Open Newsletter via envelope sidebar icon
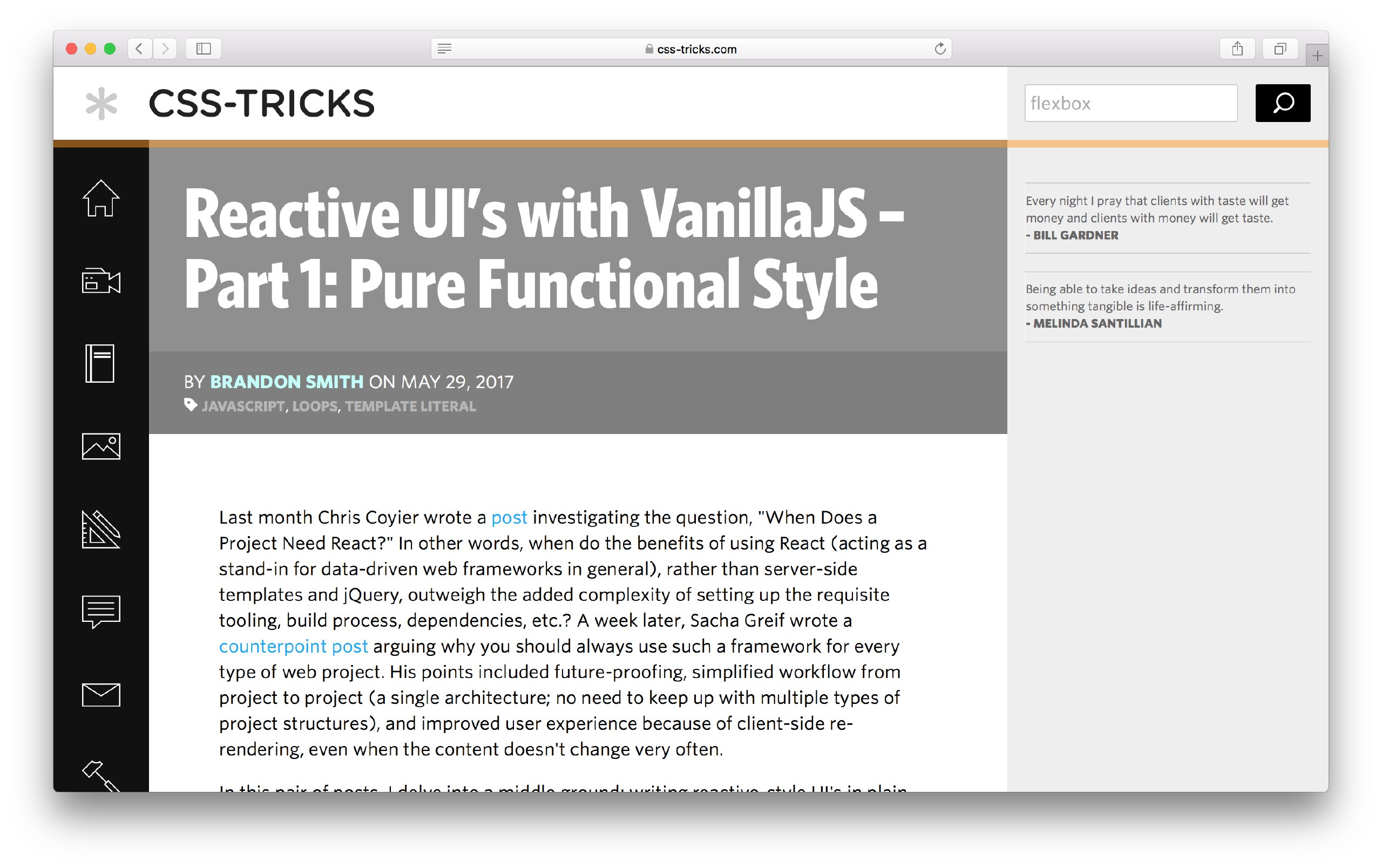The height and width of the screenshot is (868, 1382). coord(101,695)
